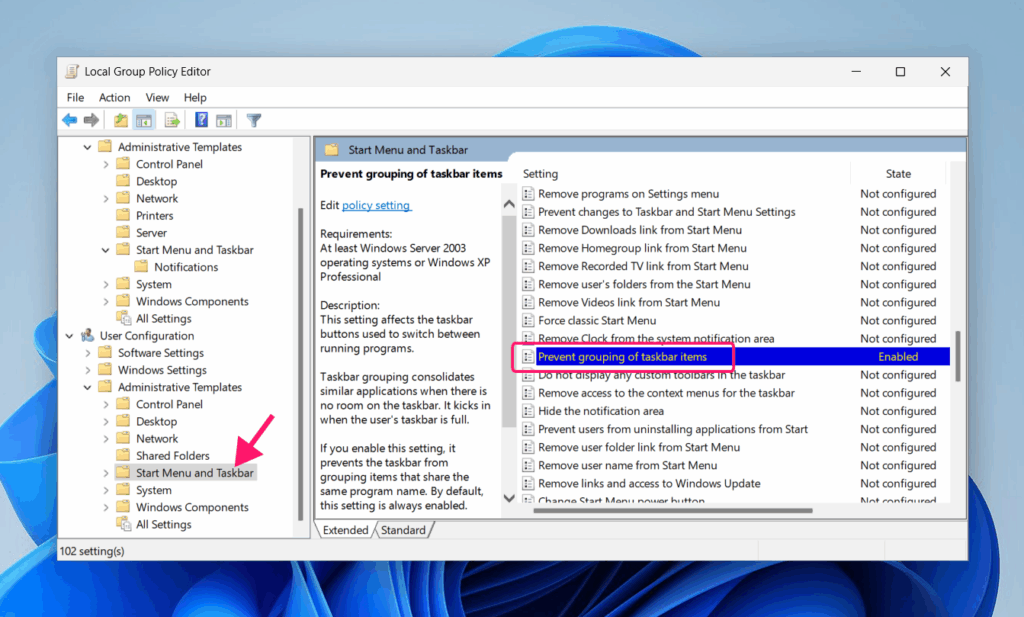Collapse the topmost Administrative Templates node
Screen dimensions: 1024x617
[87, 147]
